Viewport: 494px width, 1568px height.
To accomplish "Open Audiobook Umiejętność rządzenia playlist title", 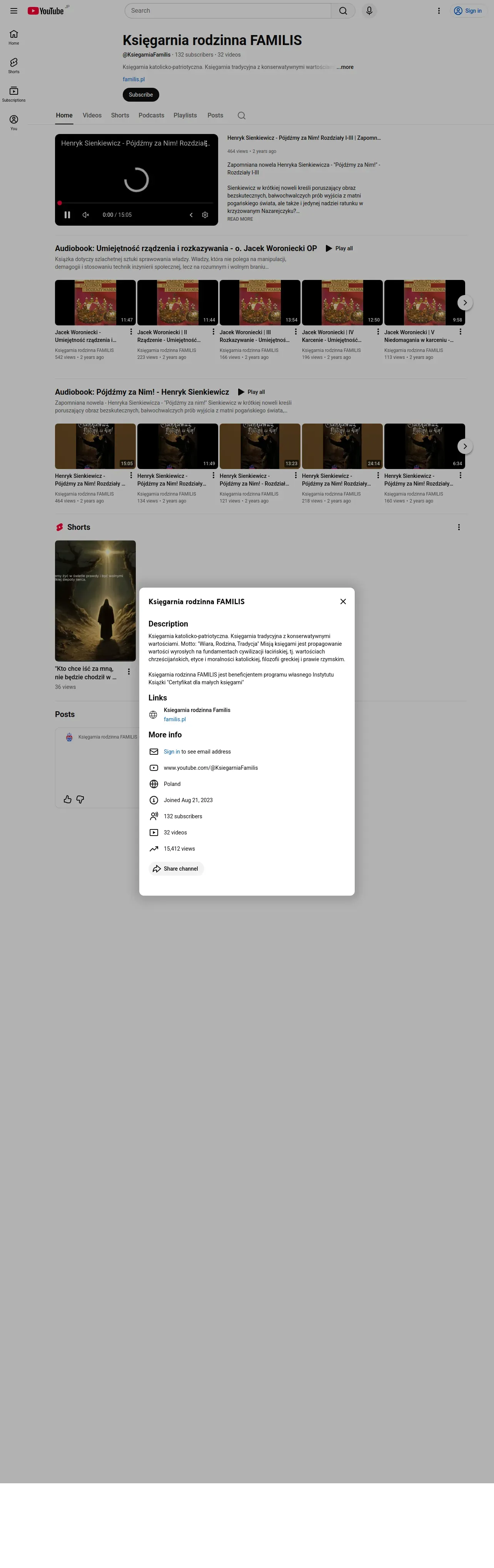I will point(186,248).
